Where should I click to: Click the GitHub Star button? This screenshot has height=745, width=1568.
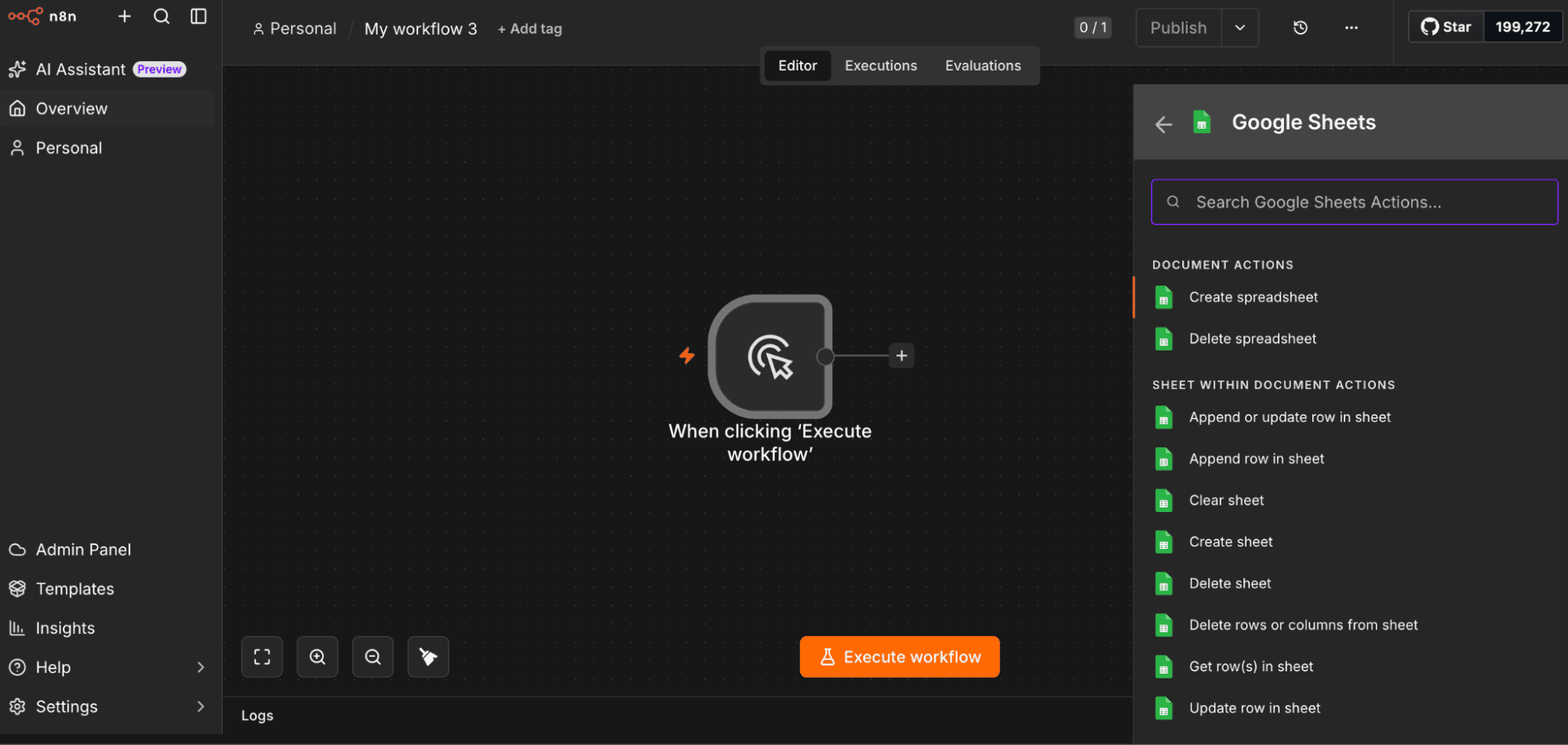(1446, 27)
